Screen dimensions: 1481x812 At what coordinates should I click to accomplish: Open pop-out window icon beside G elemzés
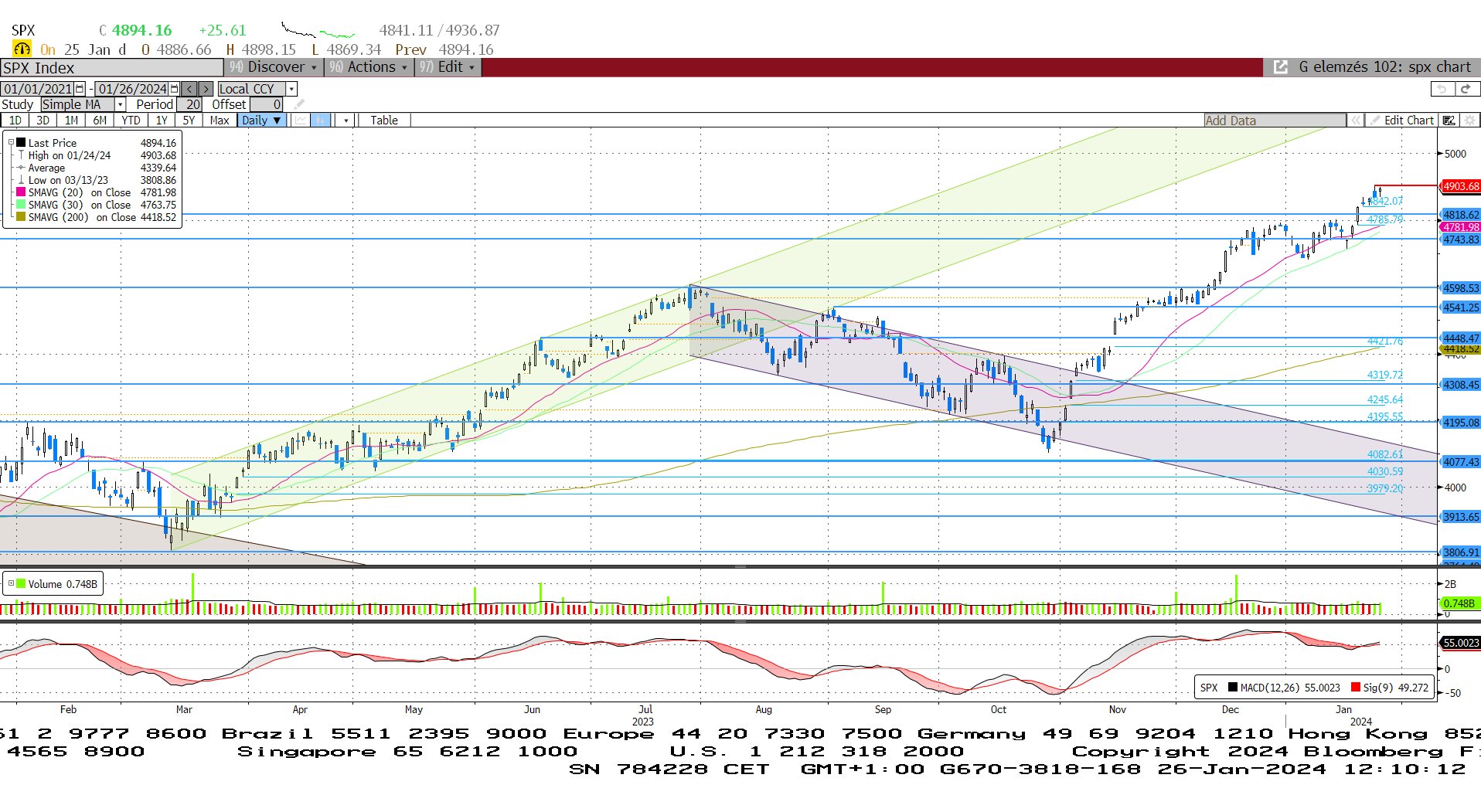[1281, 67]
